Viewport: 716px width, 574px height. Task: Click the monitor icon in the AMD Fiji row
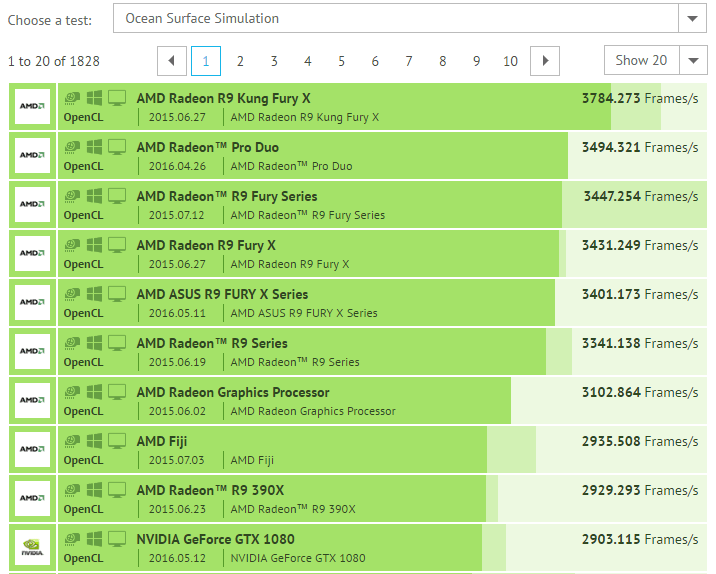tap(117, 441)
